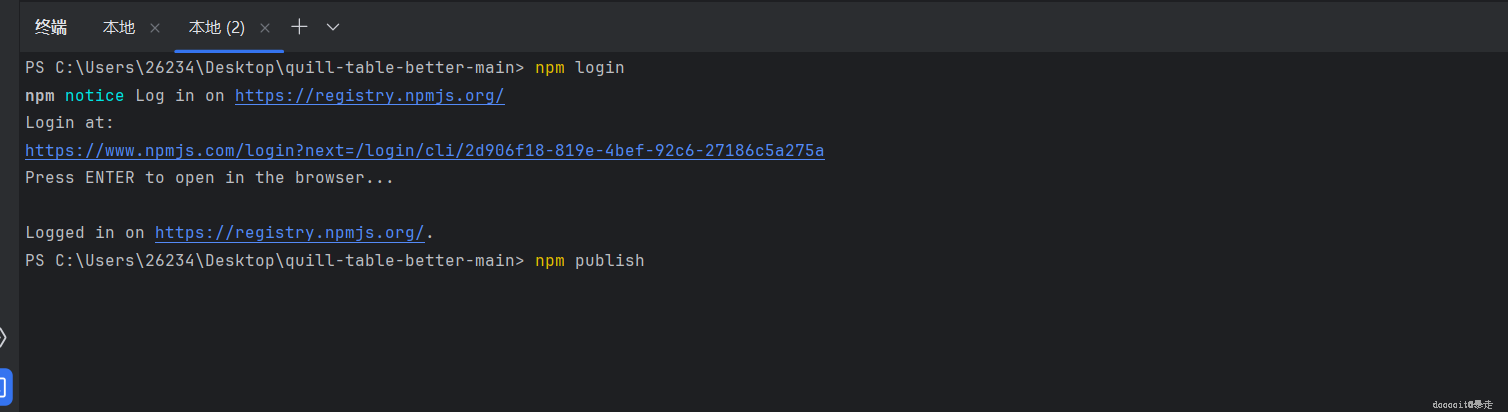Viewport: 1508px width, 412px height.
Task: Select the 本地 (2) terminal tab
Action: [216, 28]
